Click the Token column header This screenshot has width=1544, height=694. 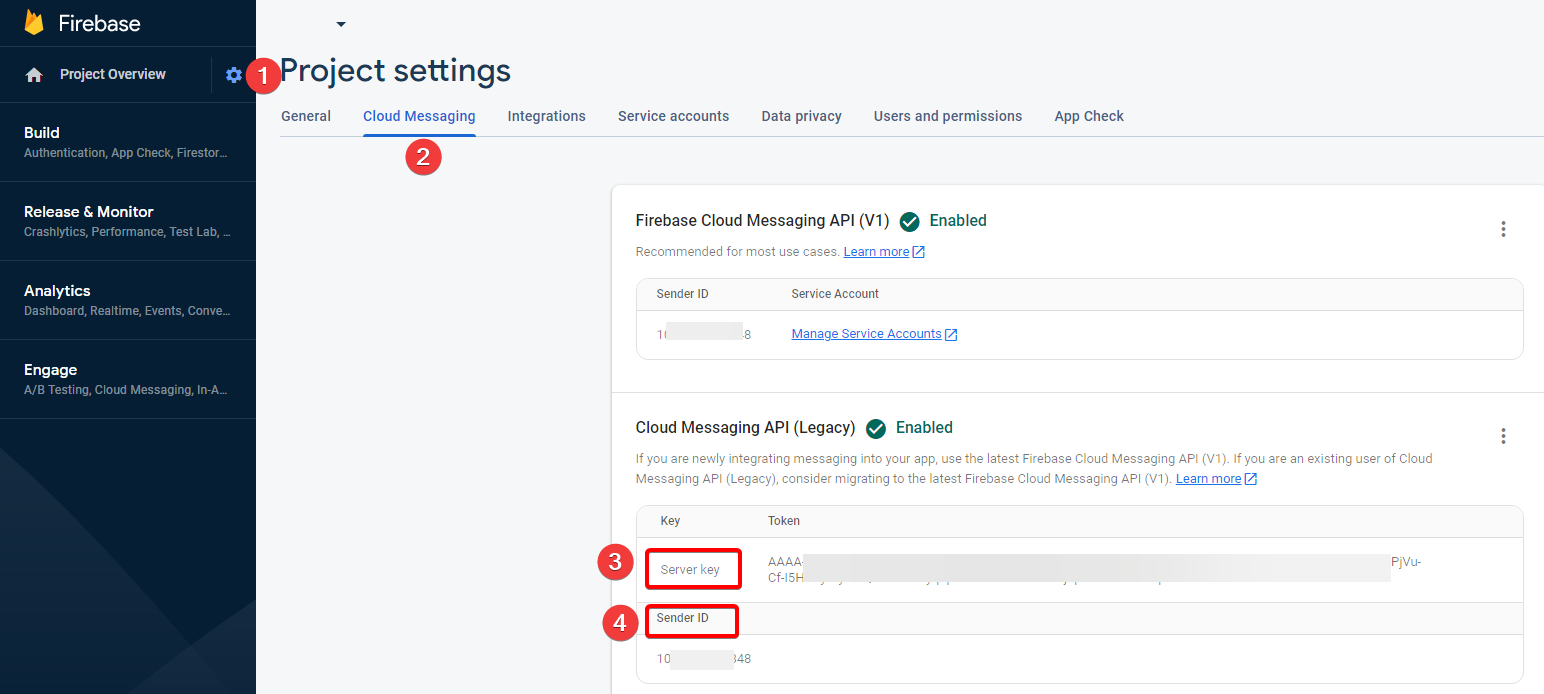point(784,521)
